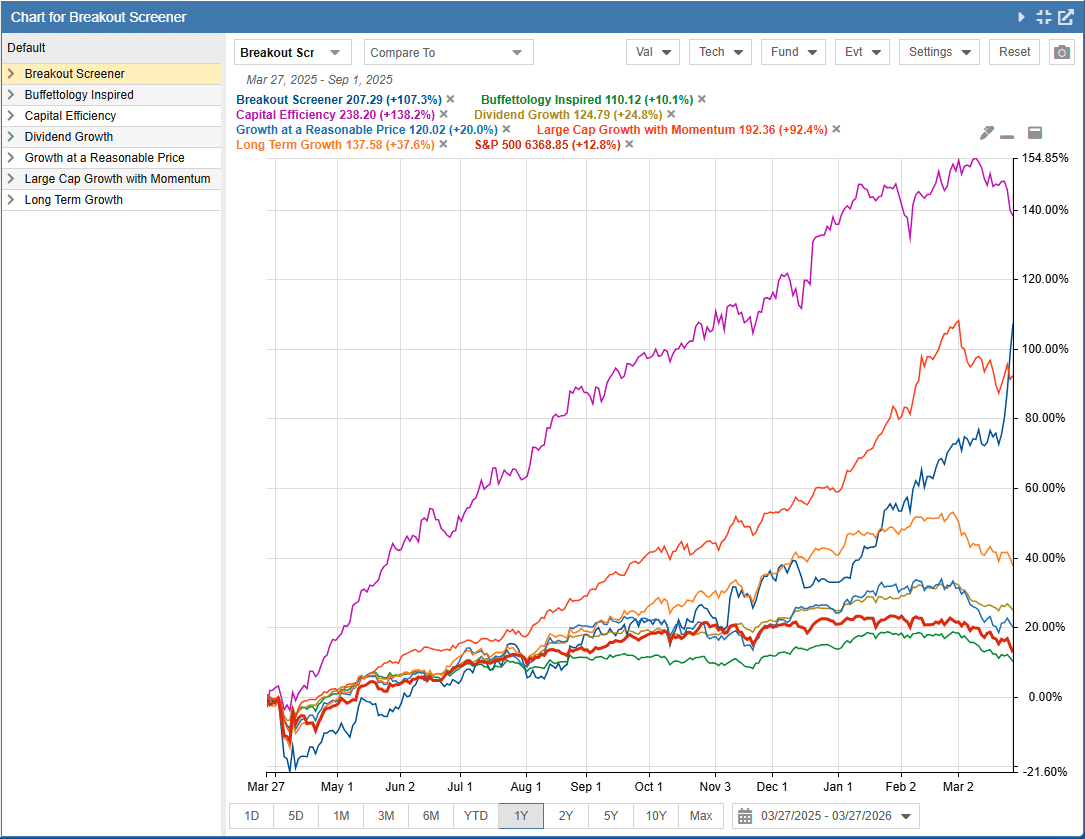The image size is (1085, 839).
Task: Open the Evt events dropdown
Action: [x=862, y=52]
